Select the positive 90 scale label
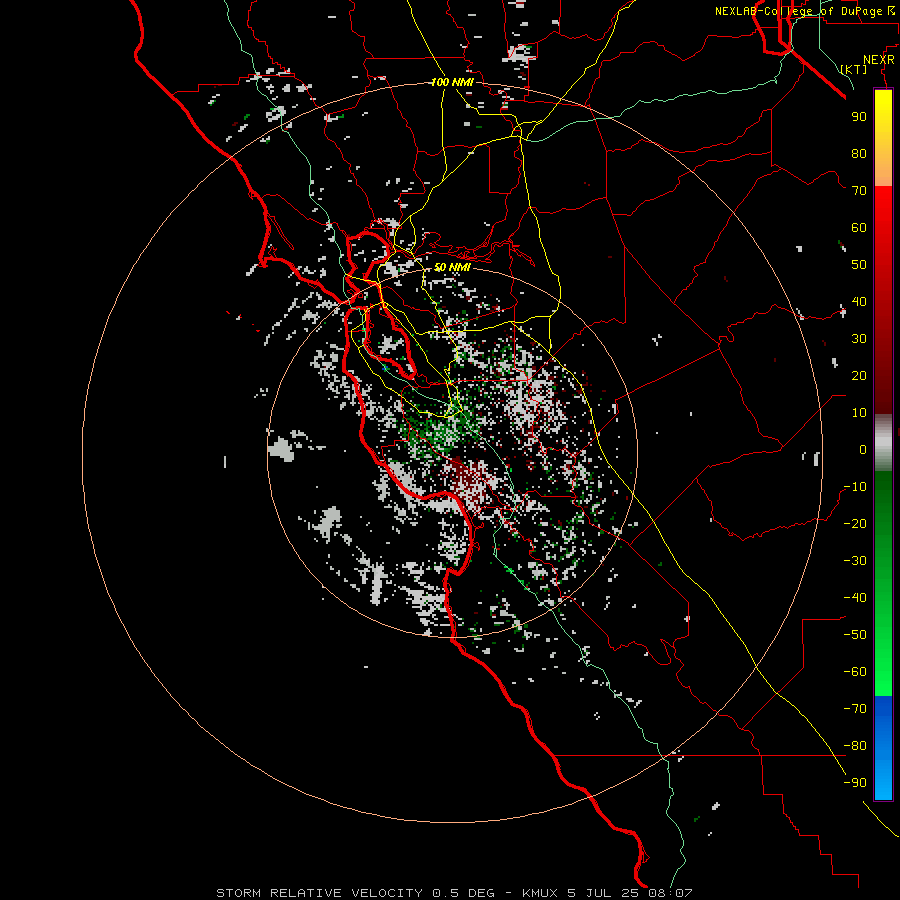The image size is (900, 900). click(859, 117)
